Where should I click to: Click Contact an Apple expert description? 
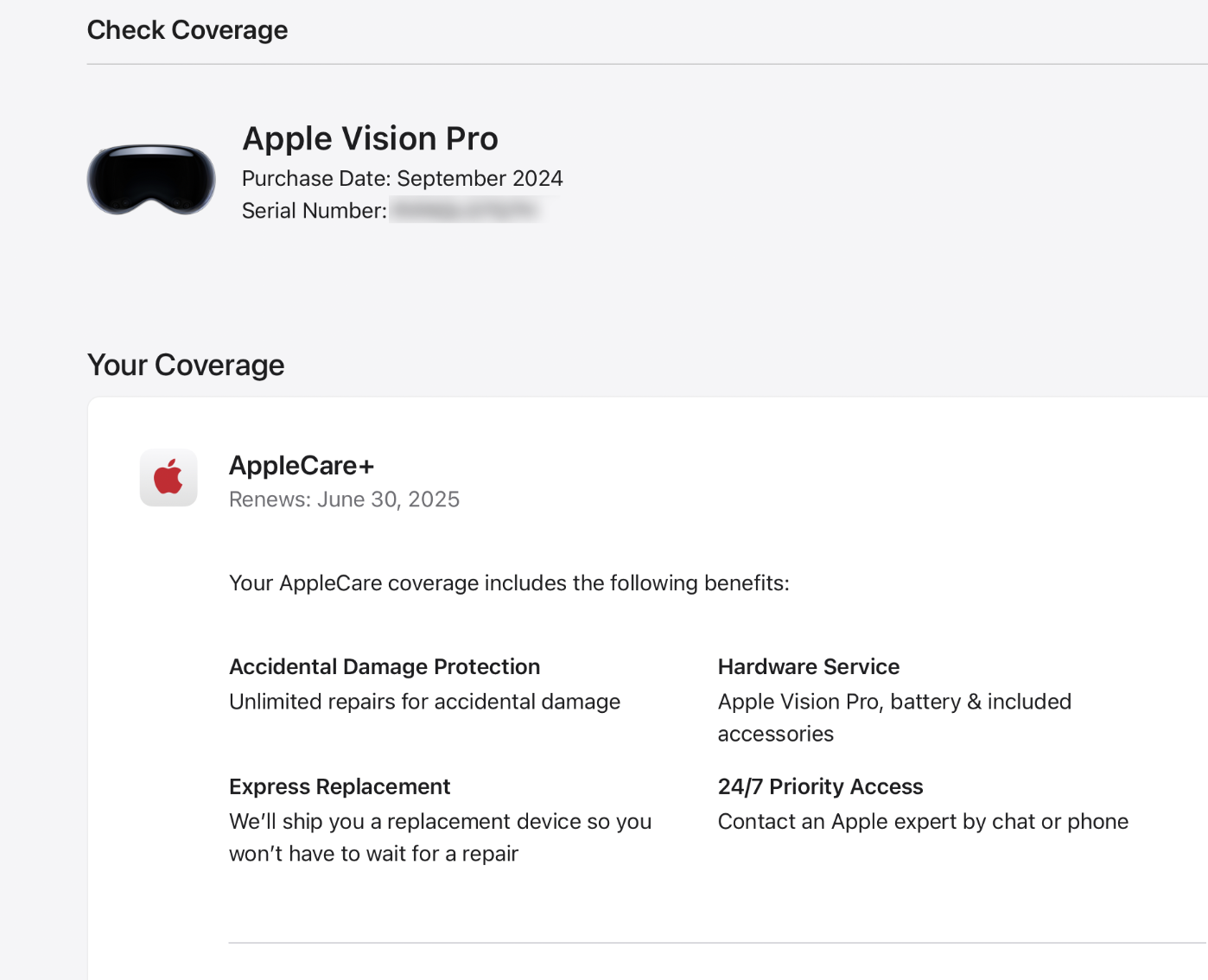point(923,822)
